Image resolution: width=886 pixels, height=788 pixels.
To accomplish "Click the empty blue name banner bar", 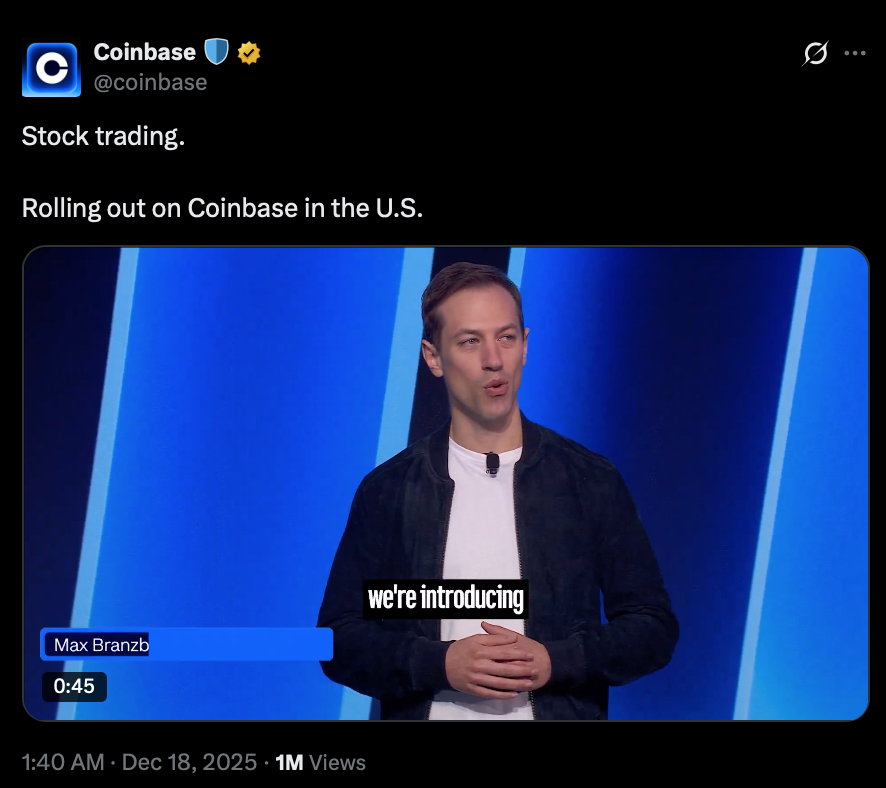I will (241, 644).
